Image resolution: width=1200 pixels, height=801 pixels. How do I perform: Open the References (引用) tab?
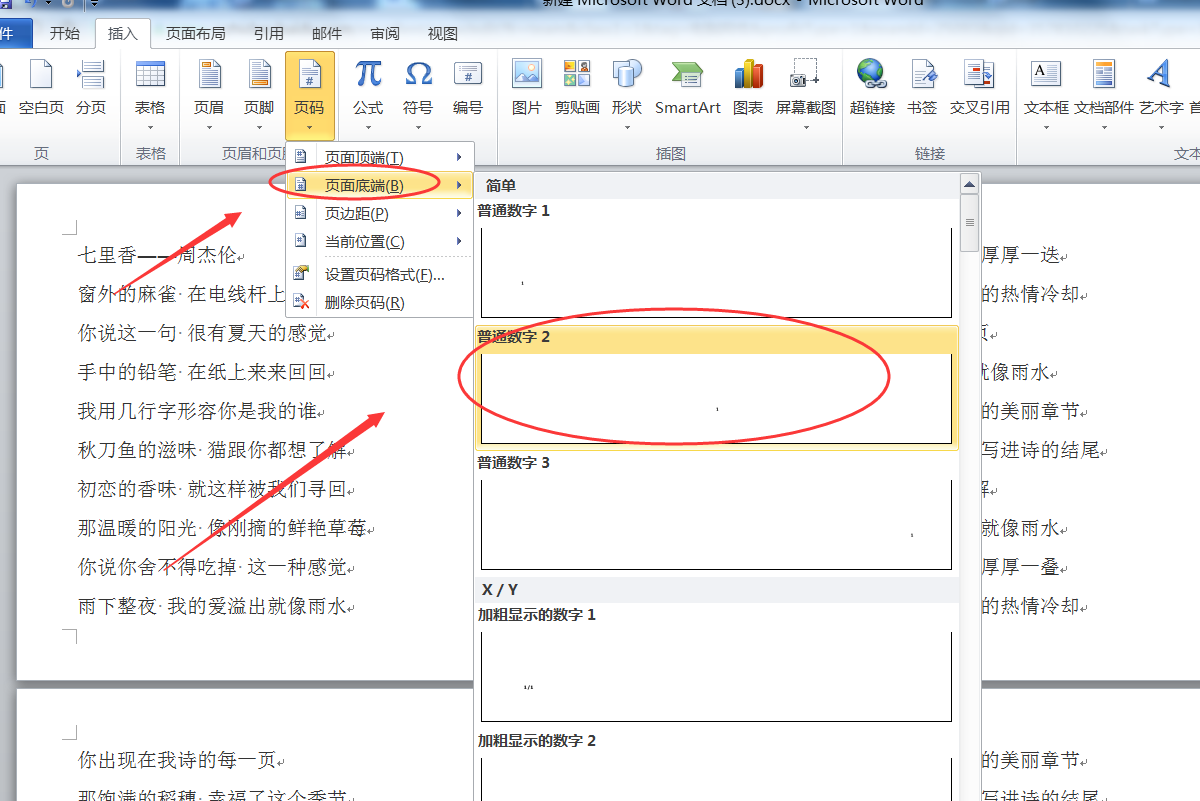point(268,33)
